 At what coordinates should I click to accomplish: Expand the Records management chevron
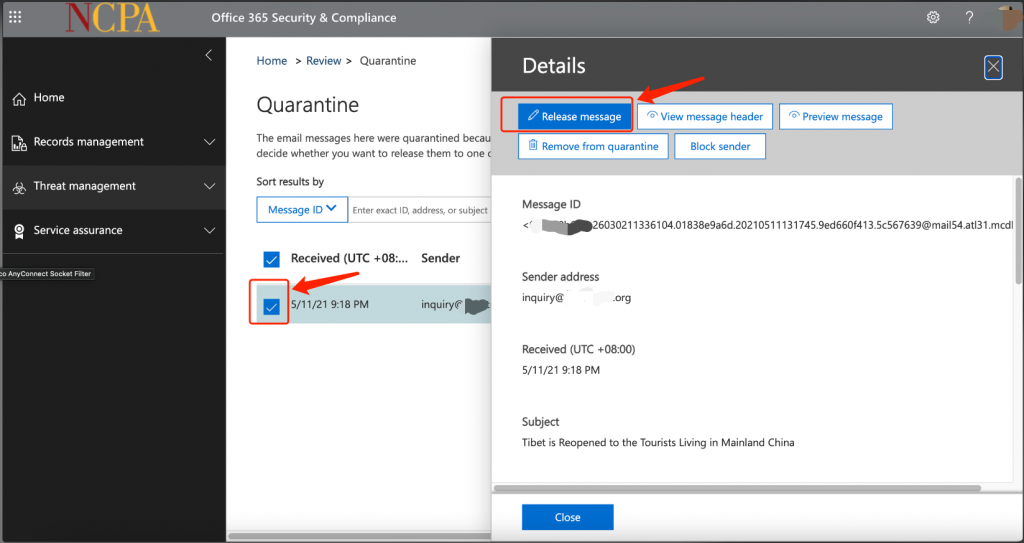pos(209,142)
